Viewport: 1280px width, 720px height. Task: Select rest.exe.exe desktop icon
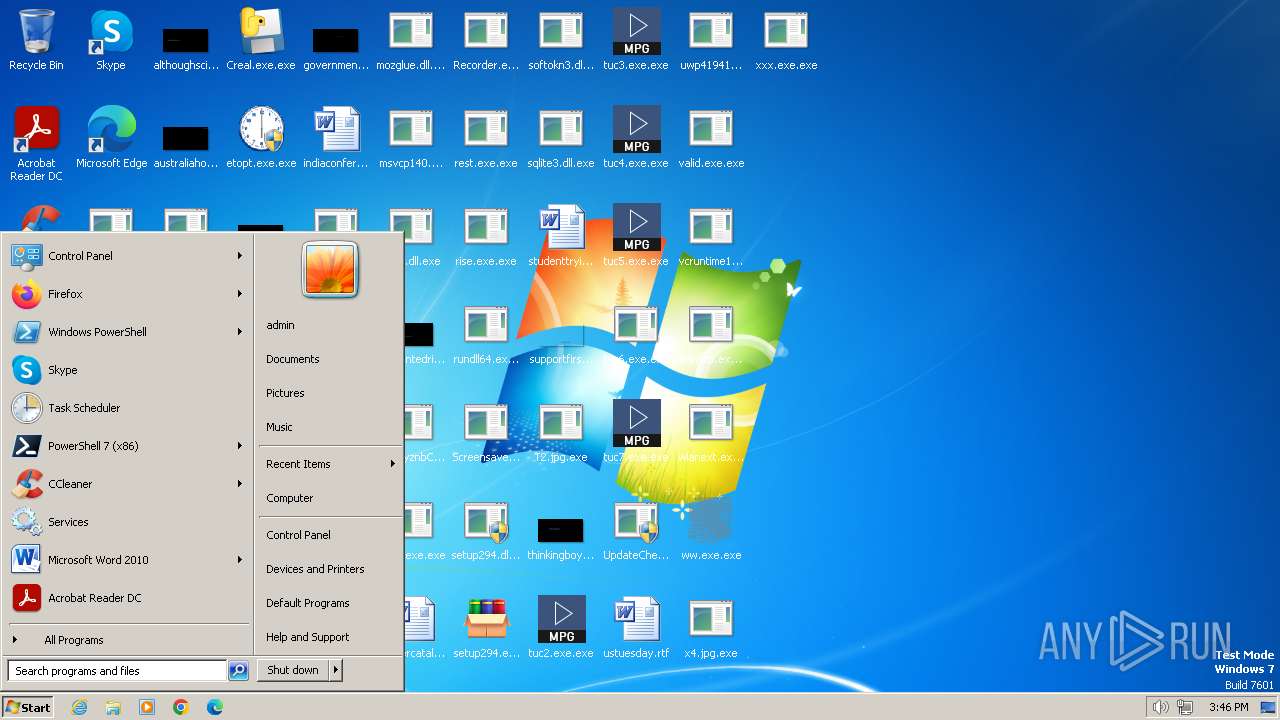(x=486, y=138)
